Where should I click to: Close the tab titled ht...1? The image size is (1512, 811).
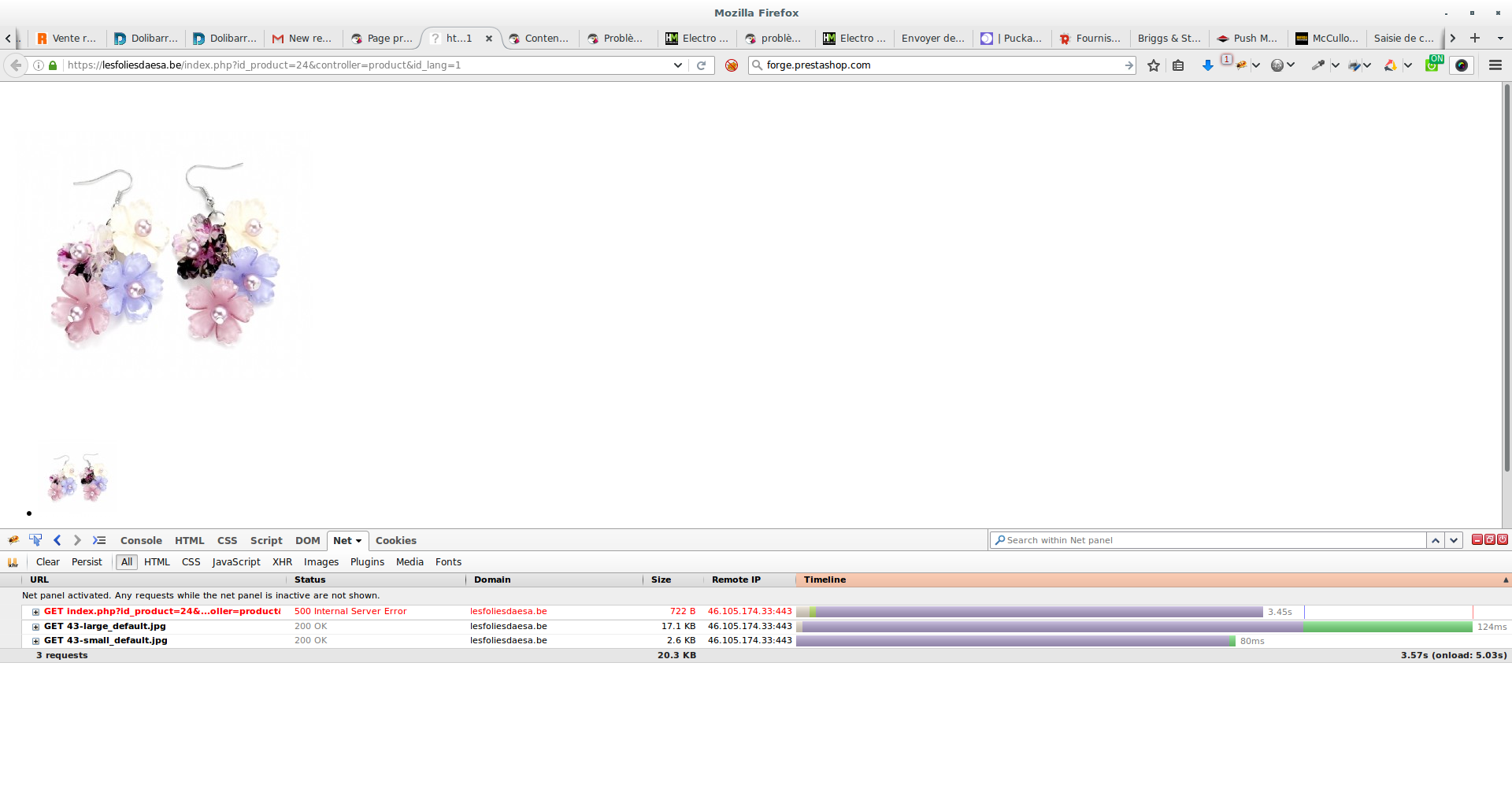click(x=489, y=38)
